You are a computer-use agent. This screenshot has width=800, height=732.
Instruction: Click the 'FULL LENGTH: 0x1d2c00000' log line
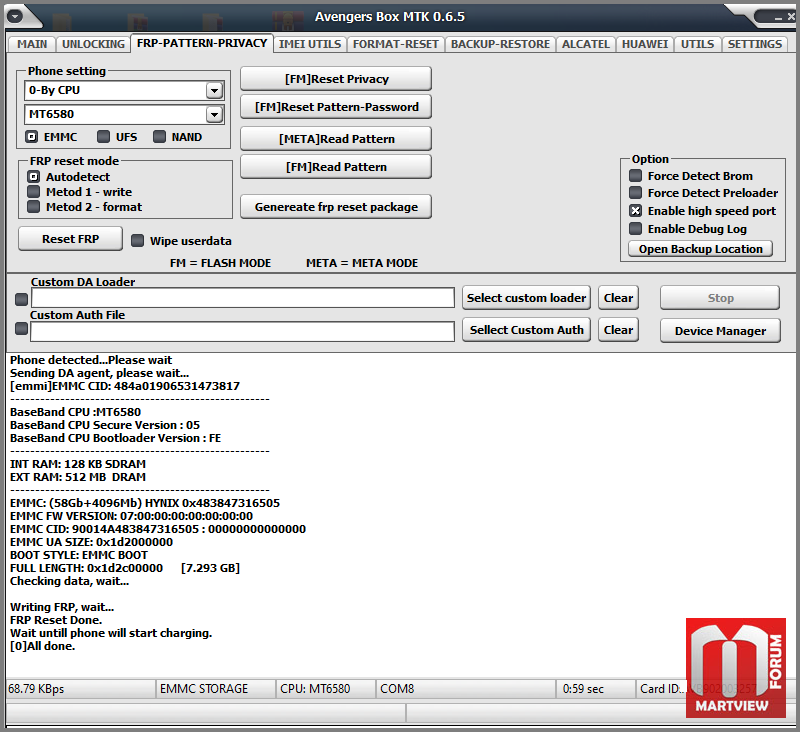pyautogui.click(x=124, y=568)
